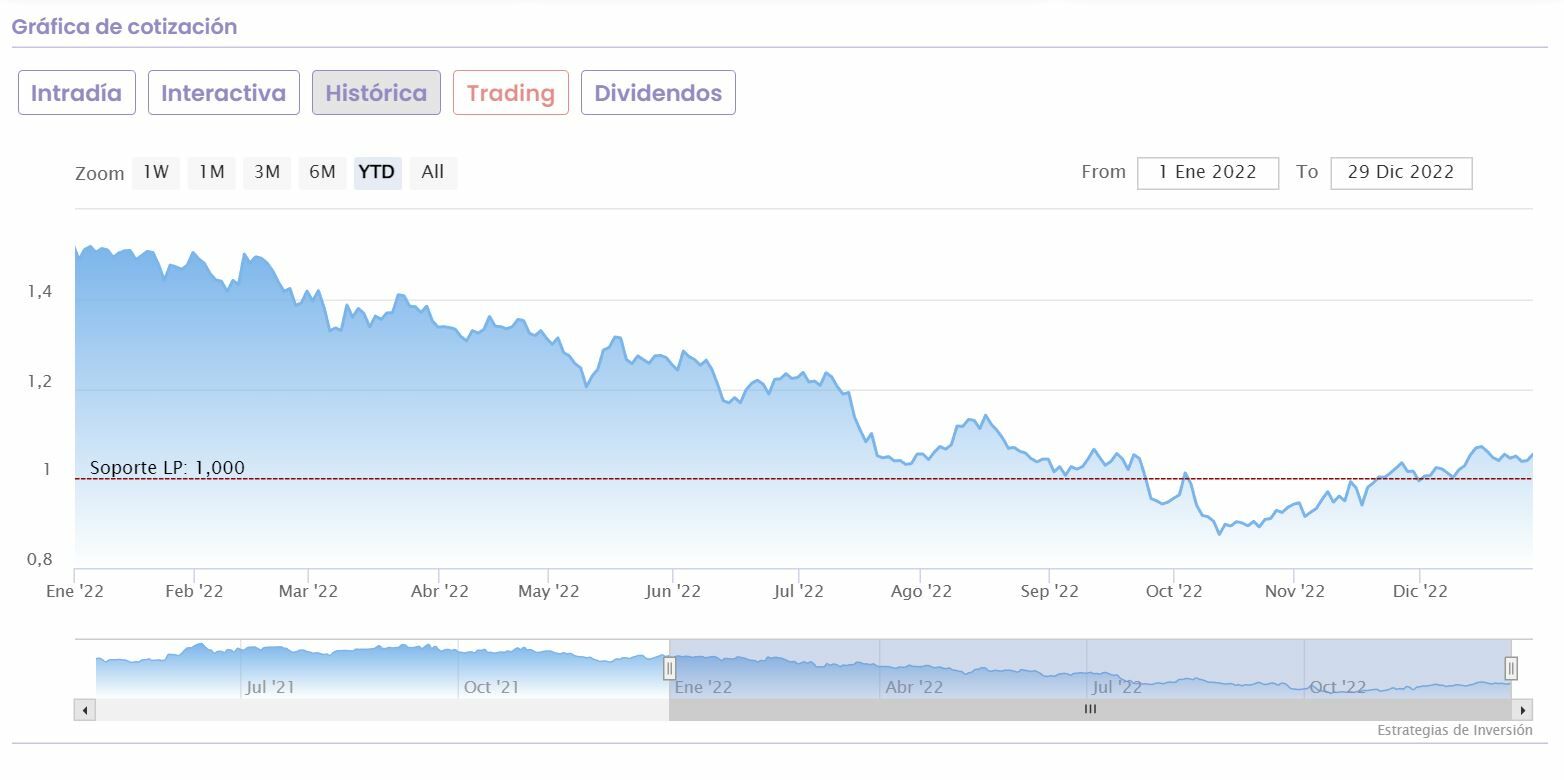The height and width of the screenshot is (780, 1564).
Task: Click the navigator right arrow button
Action: [x=1523, y=710]
